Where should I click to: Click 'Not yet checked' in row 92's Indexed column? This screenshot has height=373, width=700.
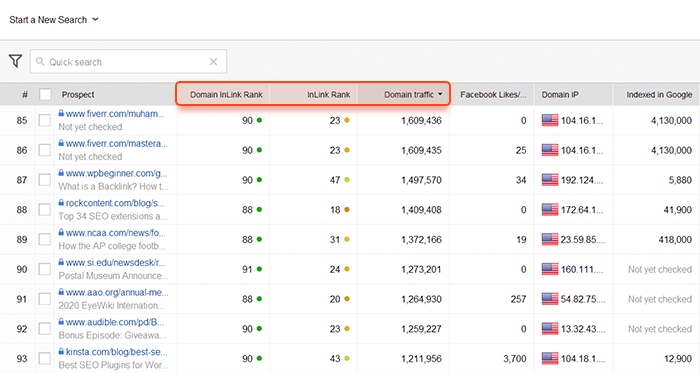tap(660, 329)
